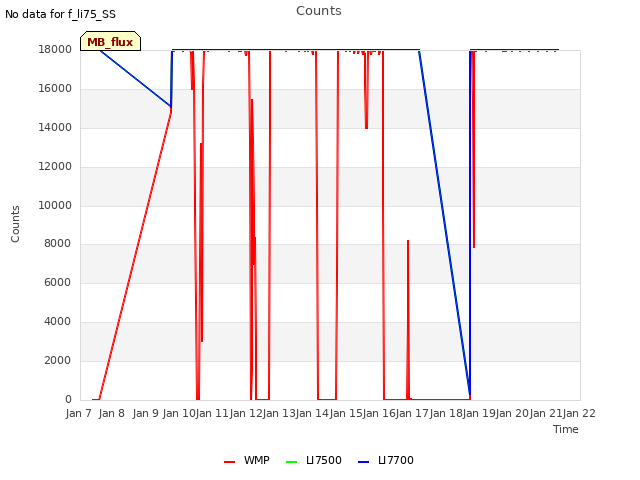This screenshot has width=640, height=480.
Task: Click the 2000 y-axis label
Action: pyautogui.click(x=58, y=360)
